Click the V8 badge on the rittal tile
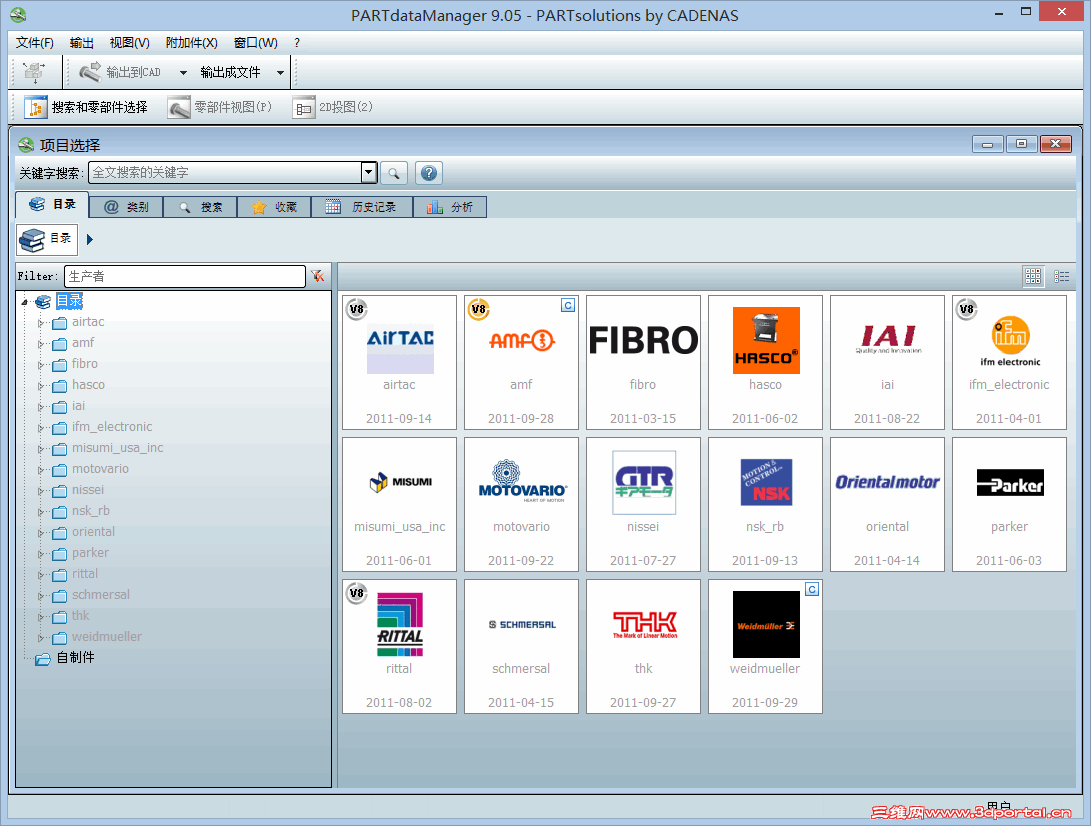 point(356,593)
